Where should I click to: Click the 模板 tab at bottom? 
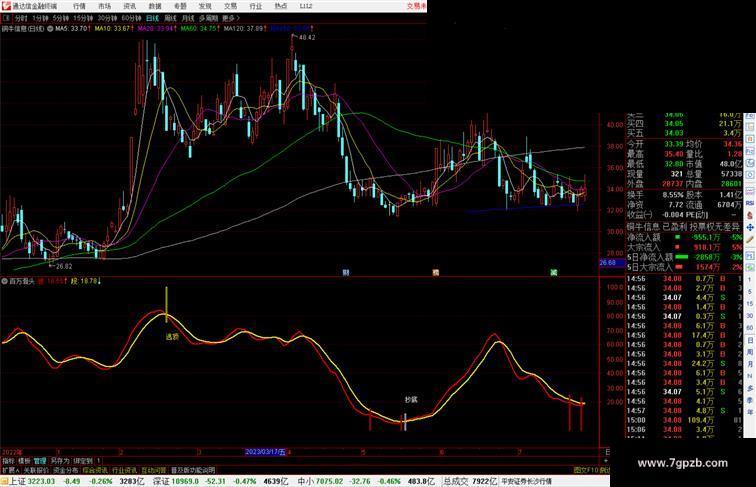pos(24,461)
